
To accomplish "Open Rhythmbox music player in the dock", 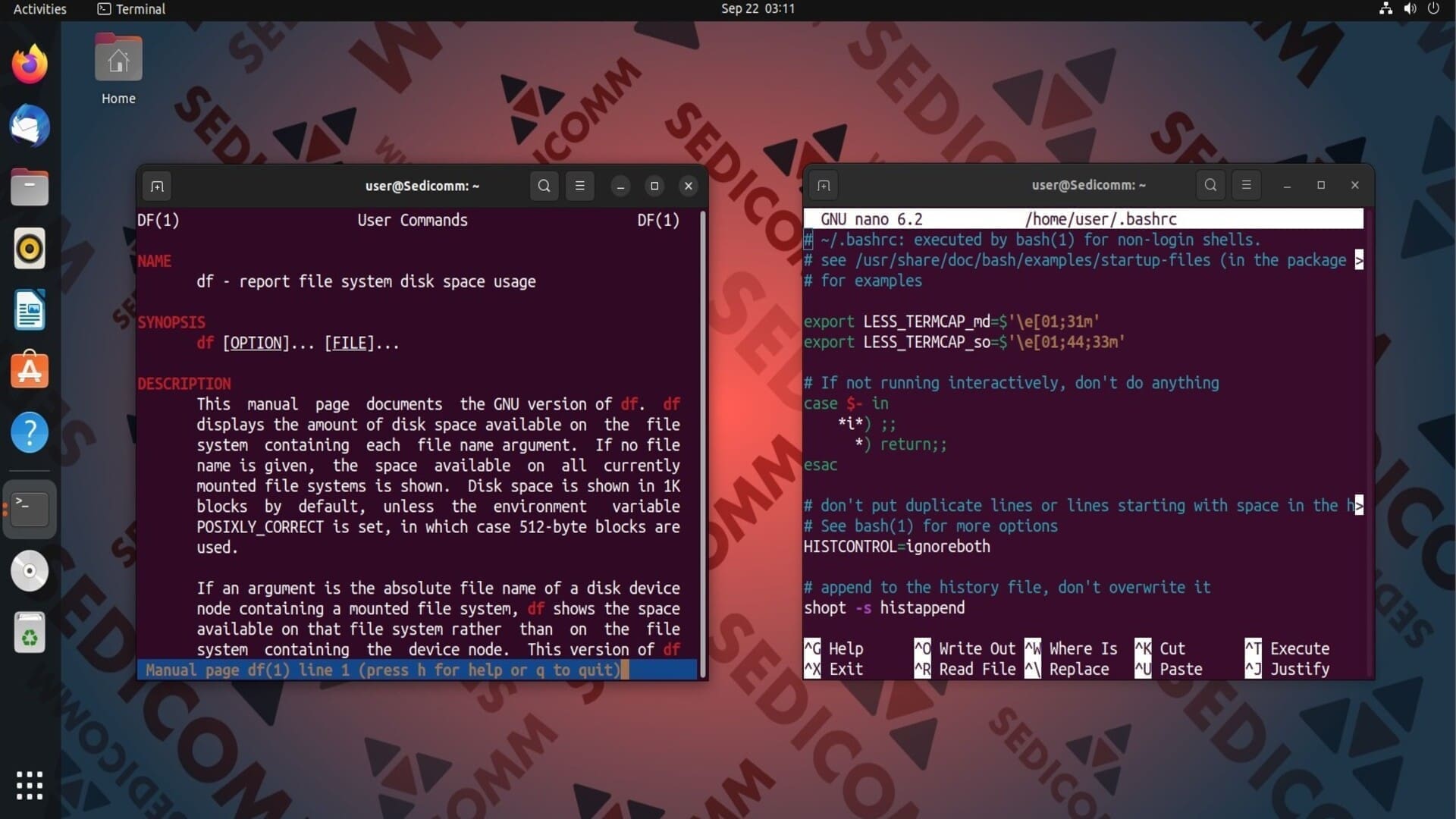I will 30,249.
